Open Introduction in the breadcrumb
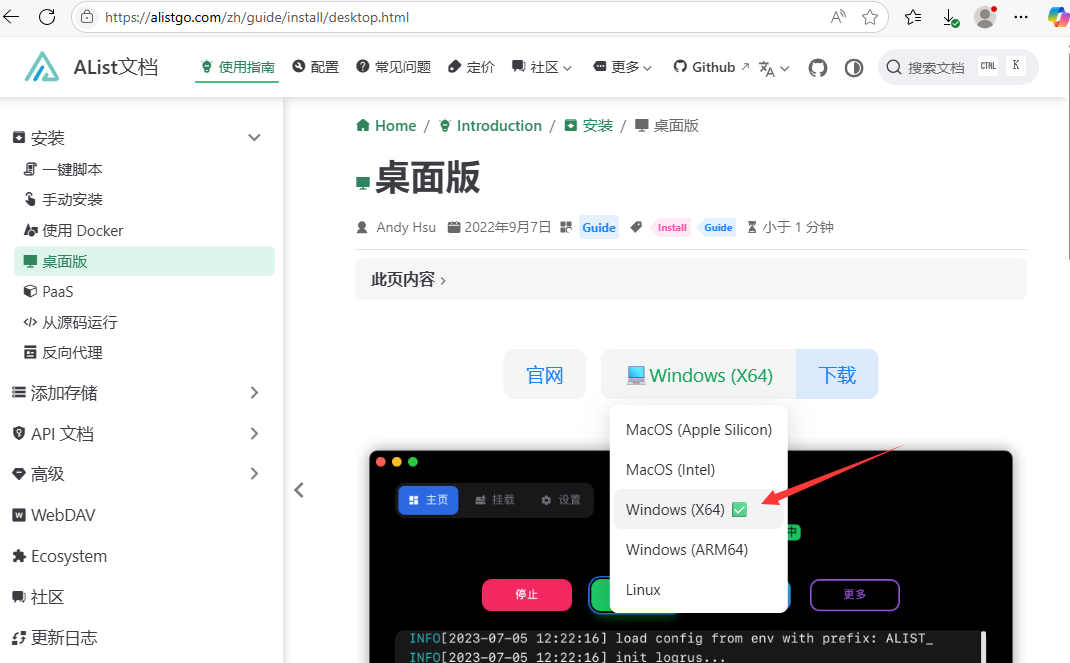 coord(491,126)
